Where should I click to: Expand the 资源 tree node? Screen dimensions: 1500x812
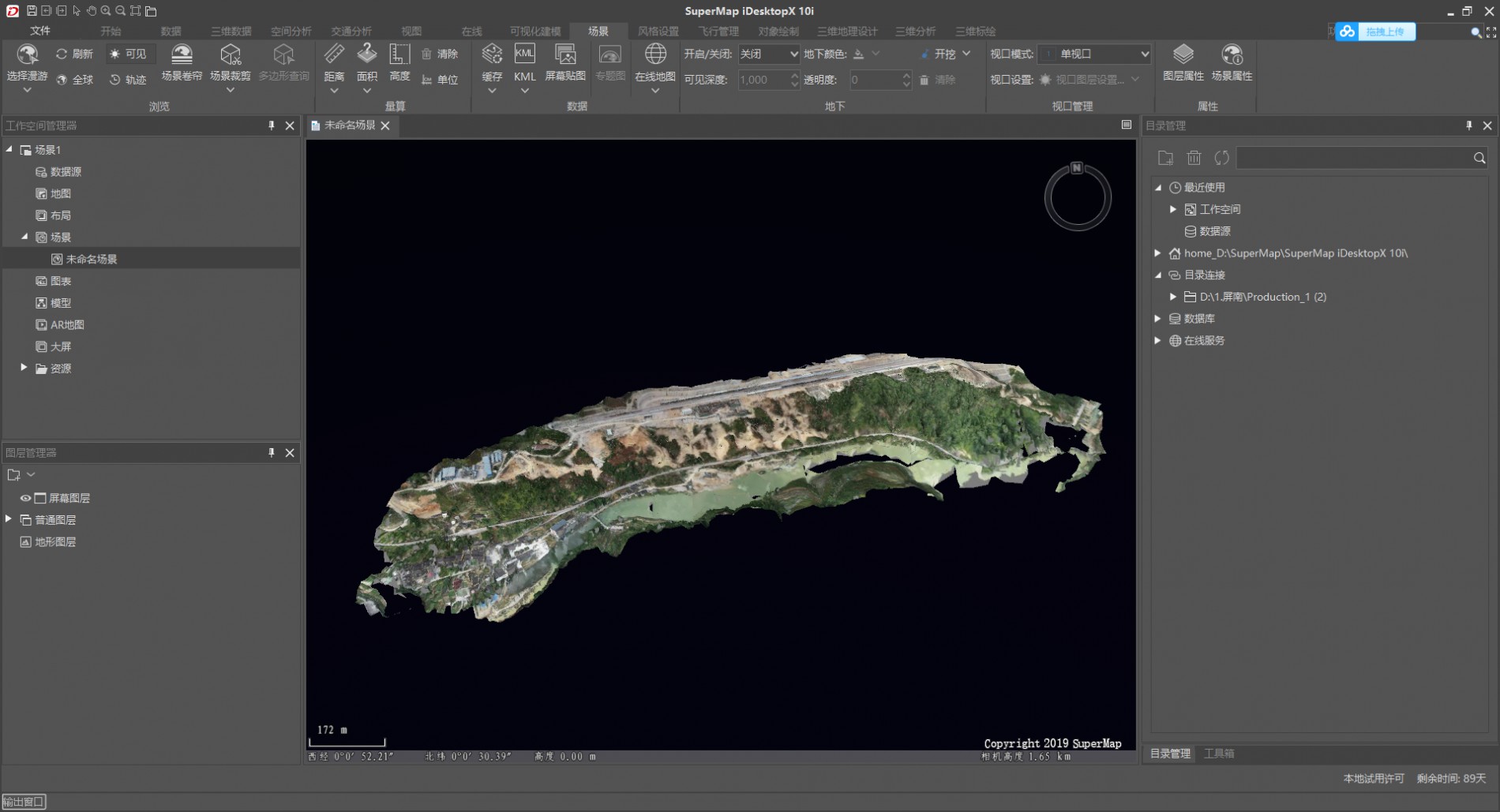coord(24,368)
